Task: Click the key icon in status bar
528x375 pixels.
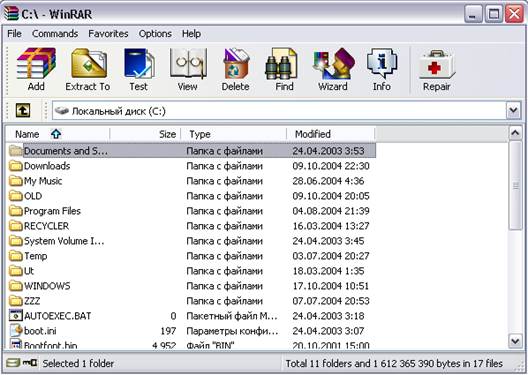Action: point(30,363)
